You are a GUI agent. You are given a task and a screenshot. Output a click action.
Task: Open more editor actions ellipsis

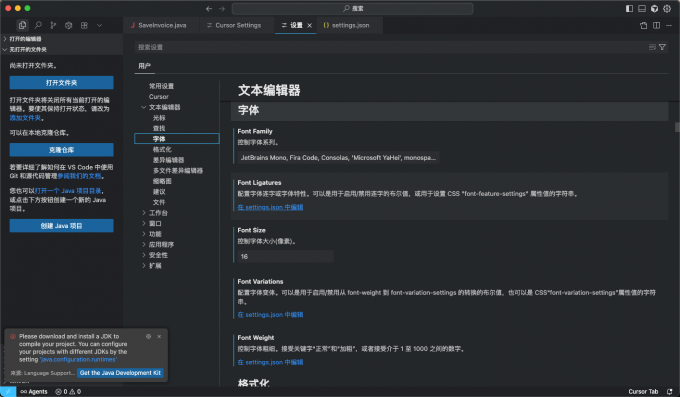[x=669, y=25]
